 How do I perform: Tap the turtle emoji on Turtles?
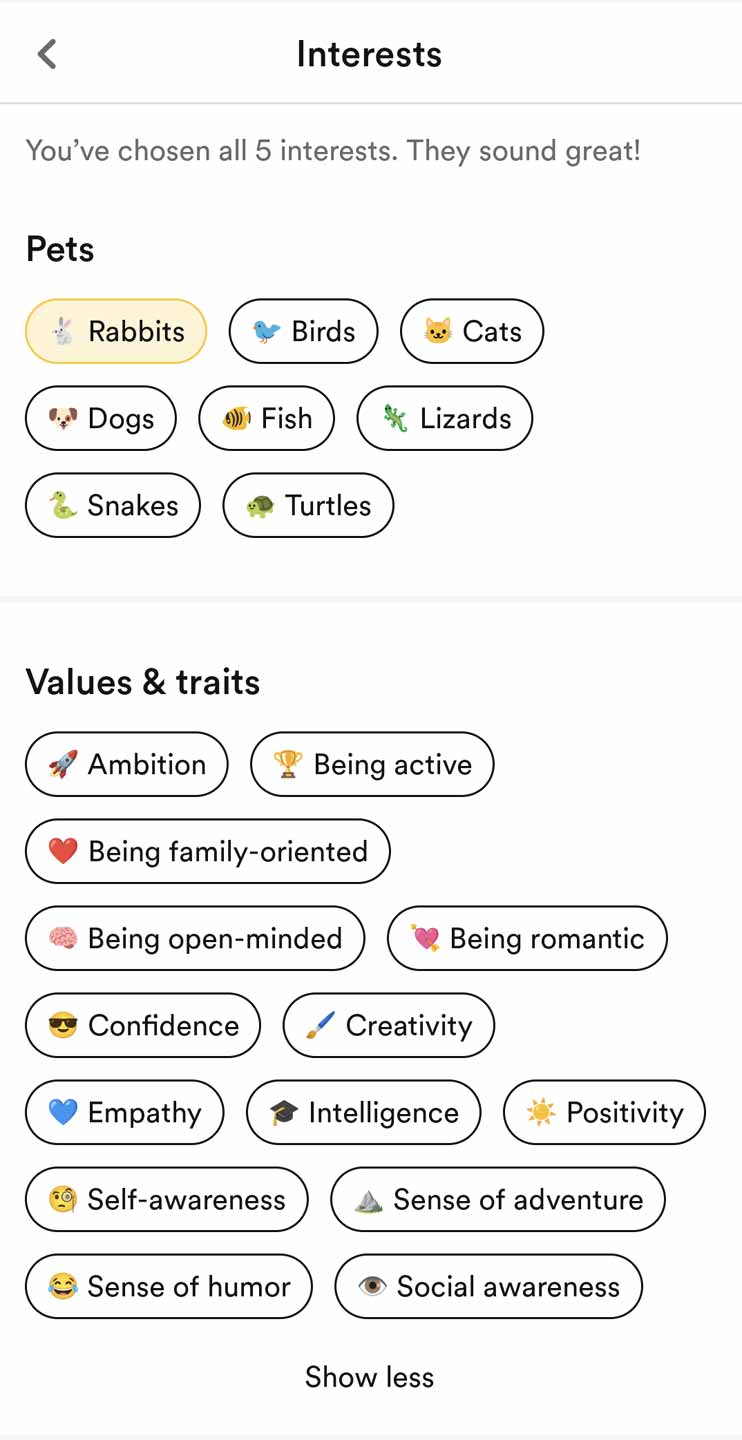(261, 505)
